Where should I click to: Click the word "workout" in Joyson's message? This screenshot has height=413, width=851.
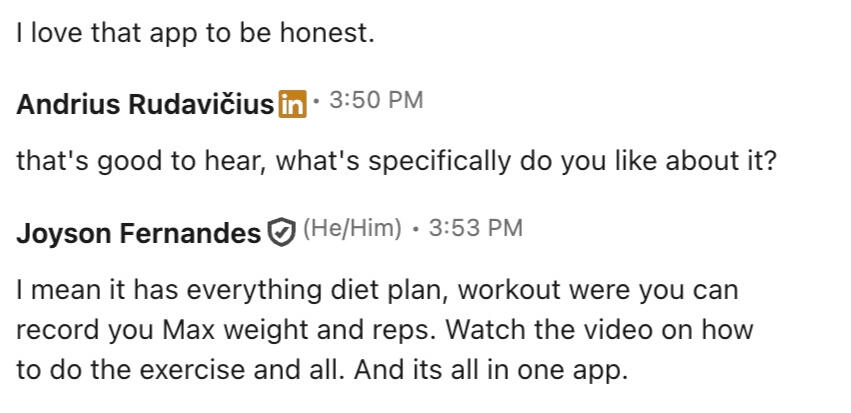(512, 291)
